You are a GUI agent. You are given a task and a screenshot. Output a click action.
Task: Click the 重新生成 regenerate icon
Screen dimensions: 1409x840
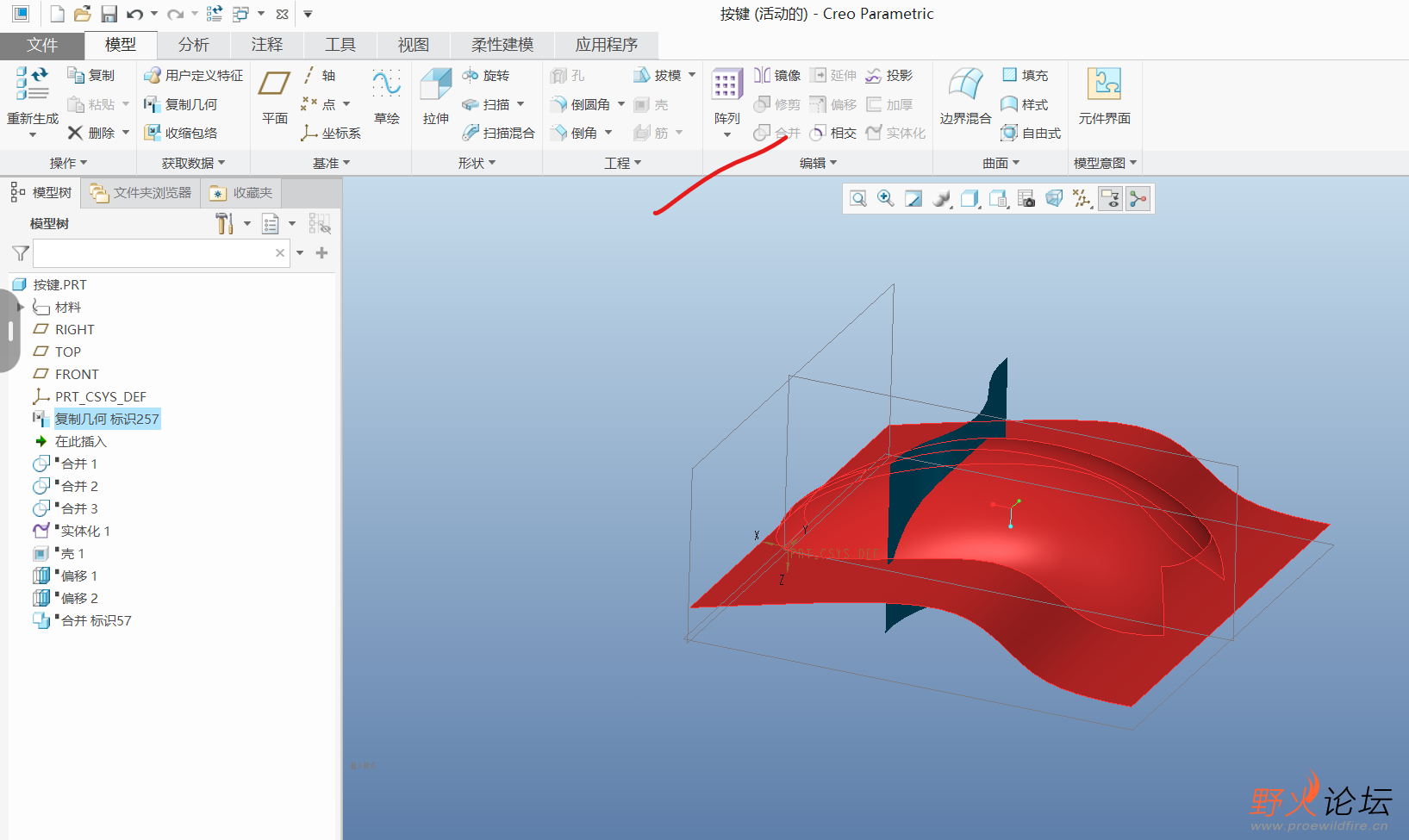[x=32, y=85]
